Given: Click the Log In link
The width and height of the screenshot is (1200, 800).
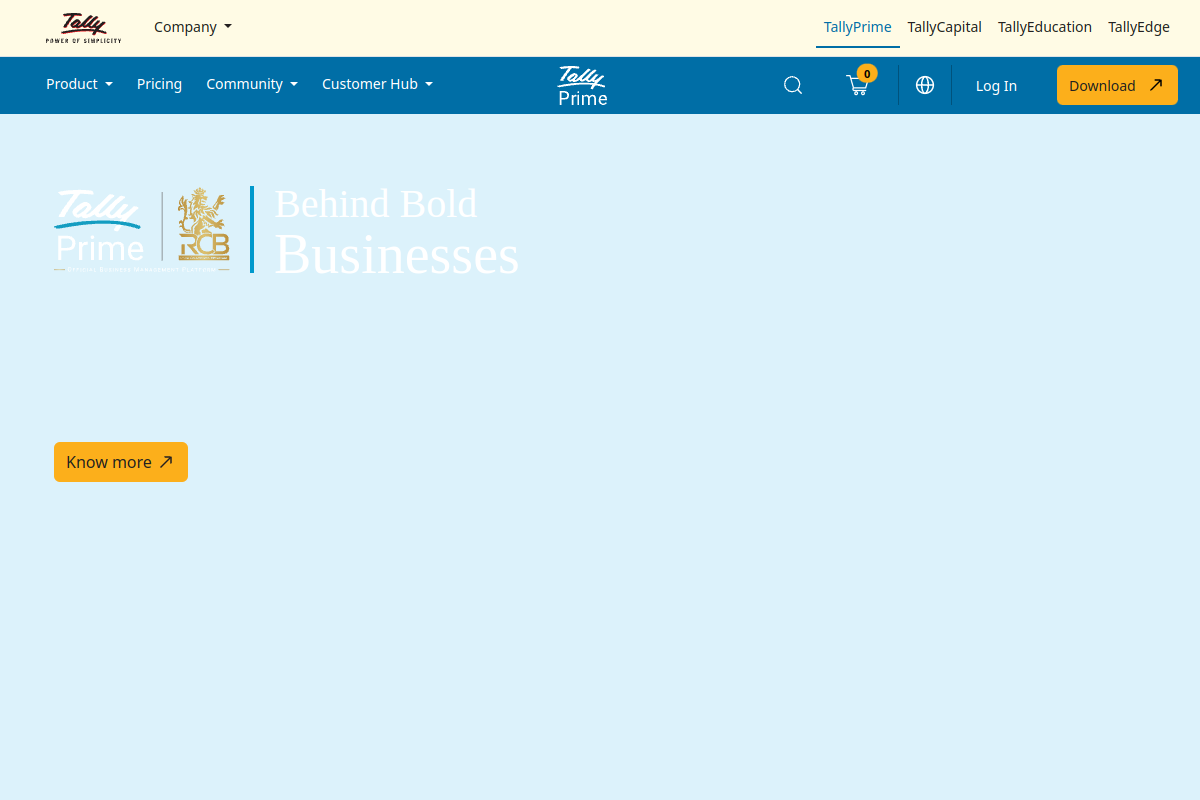Looking at the screenshot, I should [996, 86].
